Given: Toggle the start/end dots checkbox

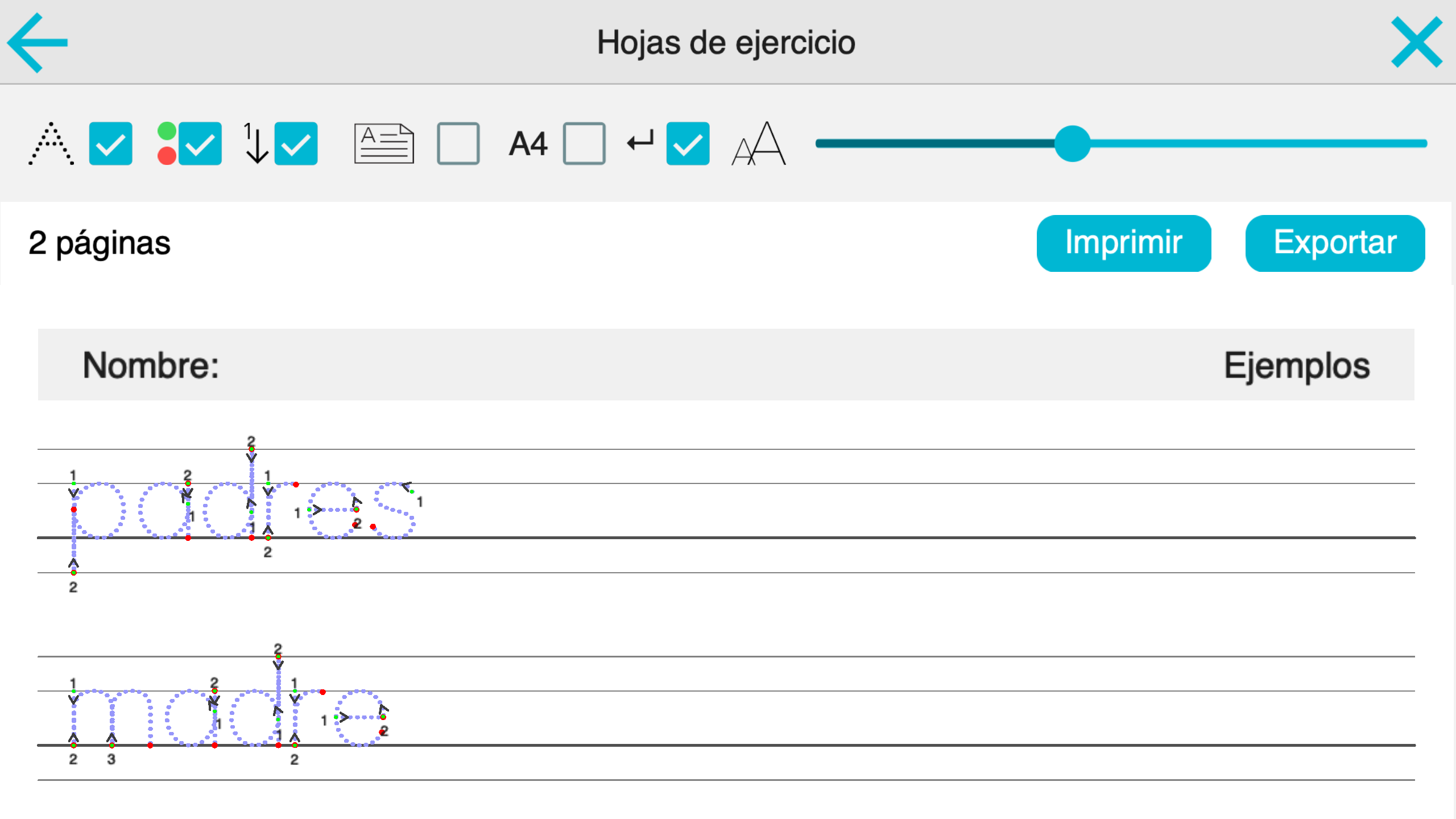Looking at the screenshot, I should (x=200, y=143).
